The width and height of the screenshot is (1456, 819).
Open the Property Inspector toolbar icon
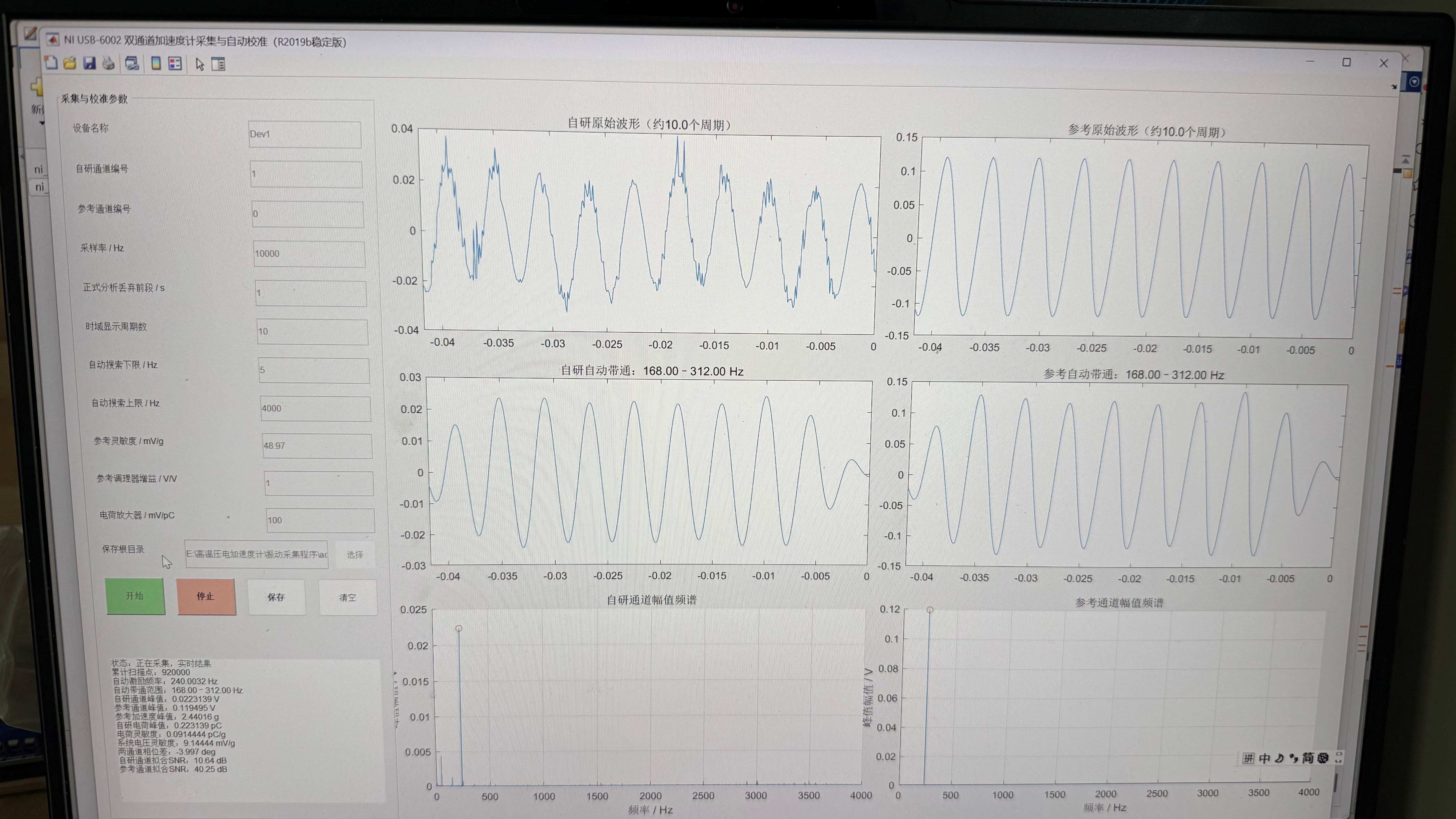(218, 64)
